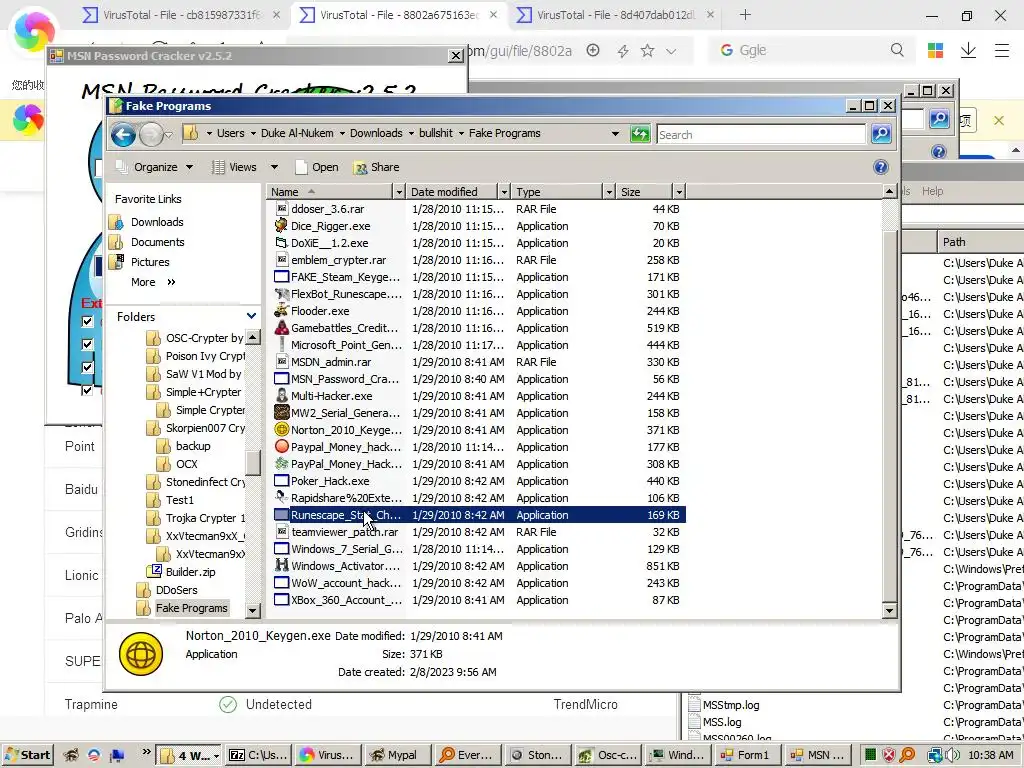This screenshot has width=1024, height=768.
Task: Refresh the Fake Programs folder view
Action: 640,135
